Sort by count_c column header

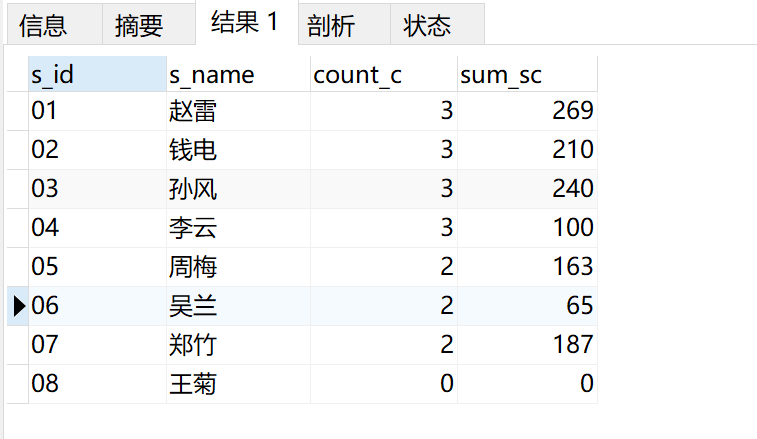[383, 74]
